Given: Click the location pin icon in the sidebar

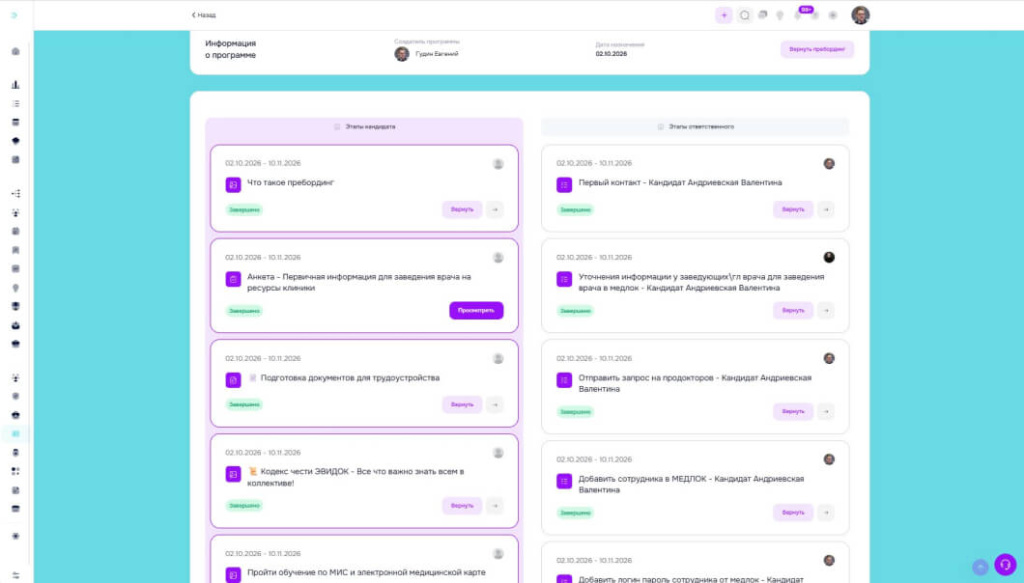Looking at the screenshot, I should [x=16, y=288].
